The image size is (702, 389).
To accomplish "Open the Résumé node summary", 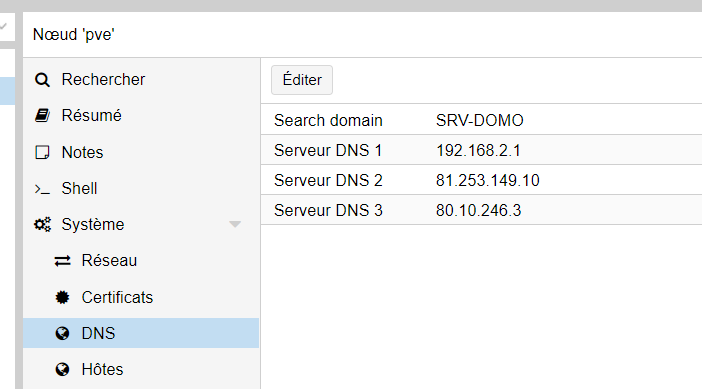I will [141, 115].
